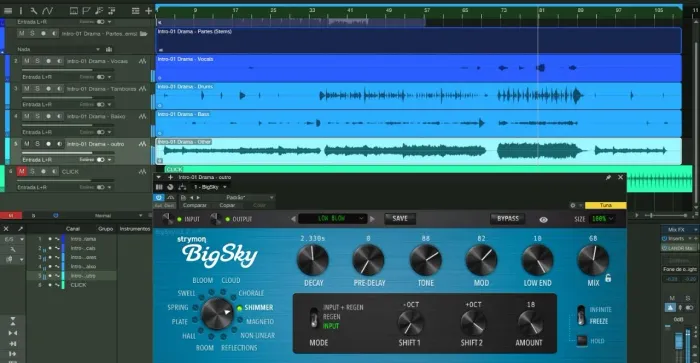Open the SIZE 100% dropdown
The image size is (700, 363).
(602, 219)
